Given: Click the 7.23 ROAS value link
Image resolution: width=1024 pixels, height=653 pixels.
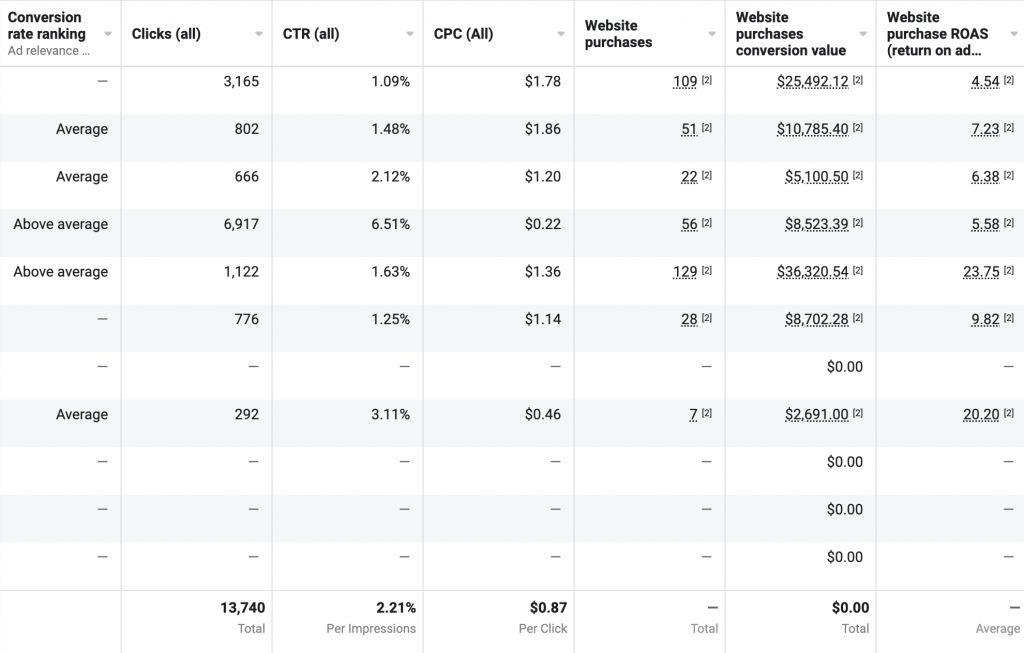Looking at the screenshot, I should pos(986,128).
